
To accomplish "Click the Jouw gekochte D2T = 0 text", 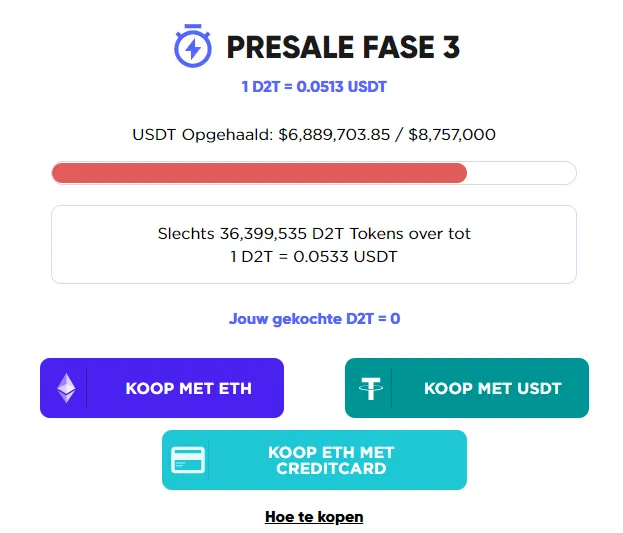I will [x=314, y=319].
